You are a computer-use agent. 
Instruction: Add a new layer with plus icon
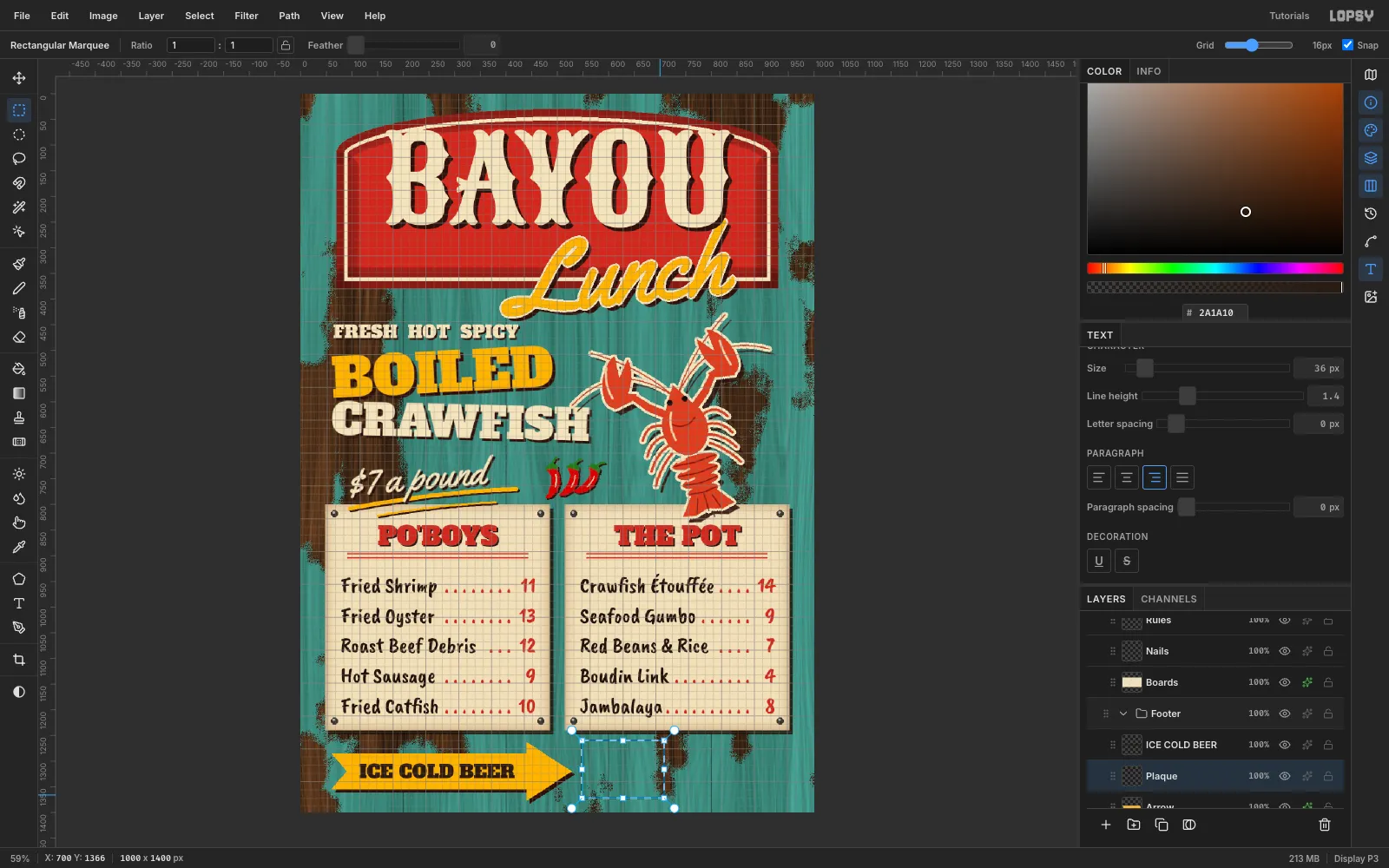coord(1106,825)
